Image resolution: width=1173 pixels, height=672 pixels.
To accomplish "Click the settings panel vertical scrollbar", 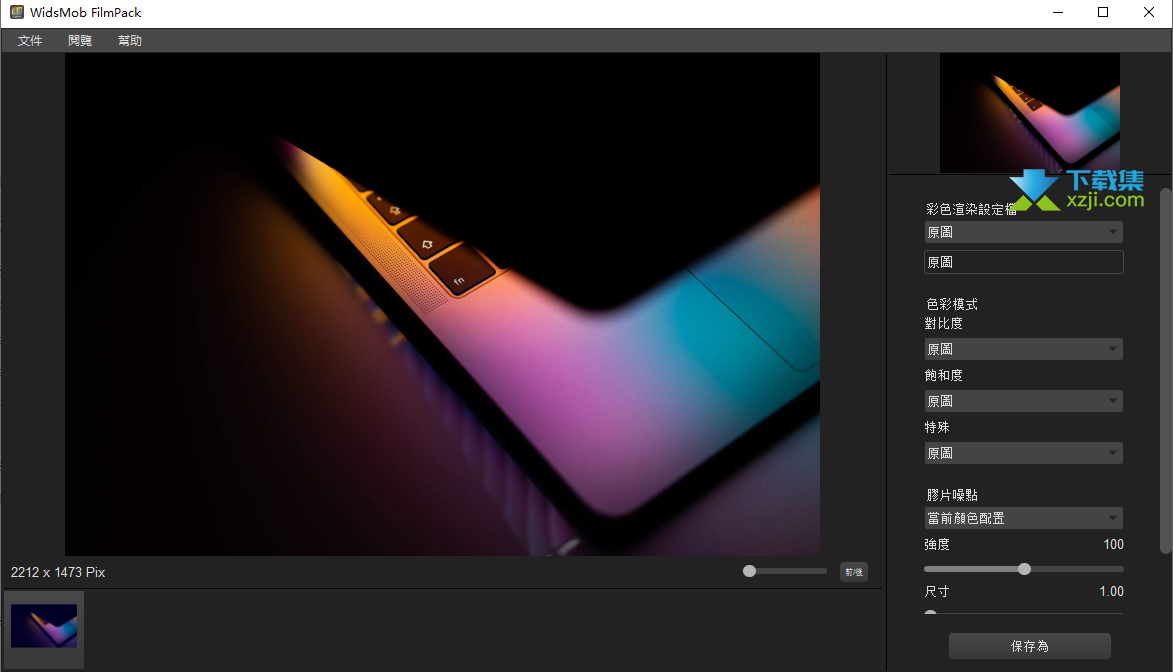I will tap(1165, 371).
